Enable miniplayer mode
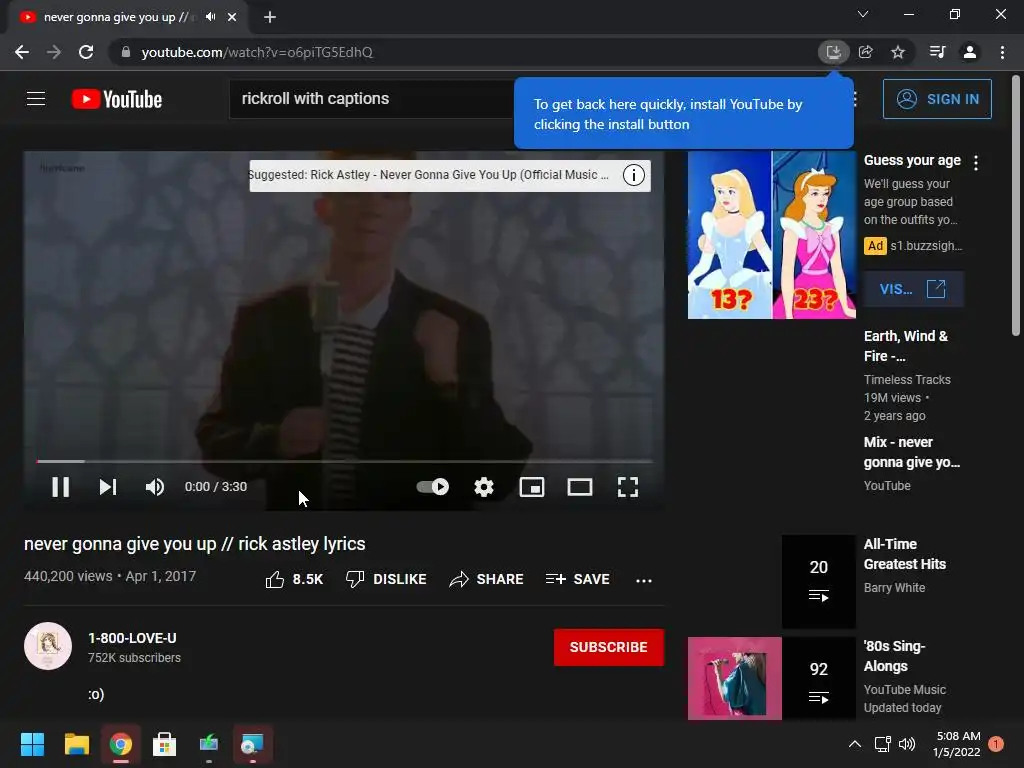 pyautogui.click(x=532, y=487)
